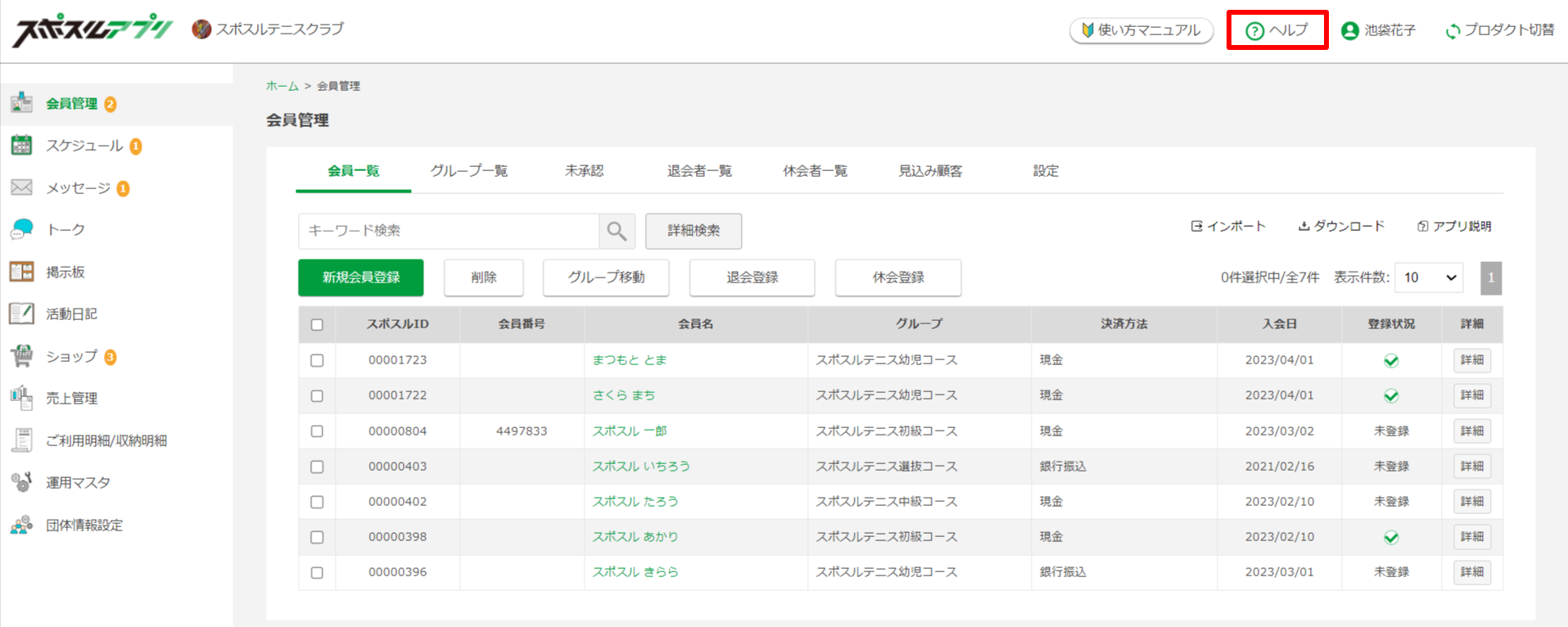Open the 団体情報設定 people icon
The image size is (1568, 627).
[21, 525]
